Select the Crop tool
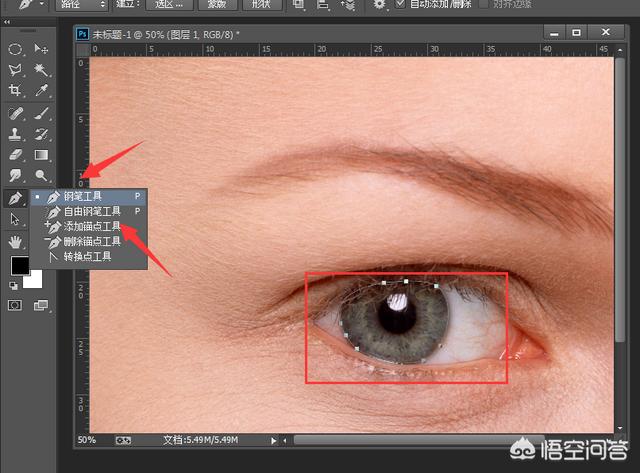This screenshot has width=640, height=473. [x=16, y=91]
